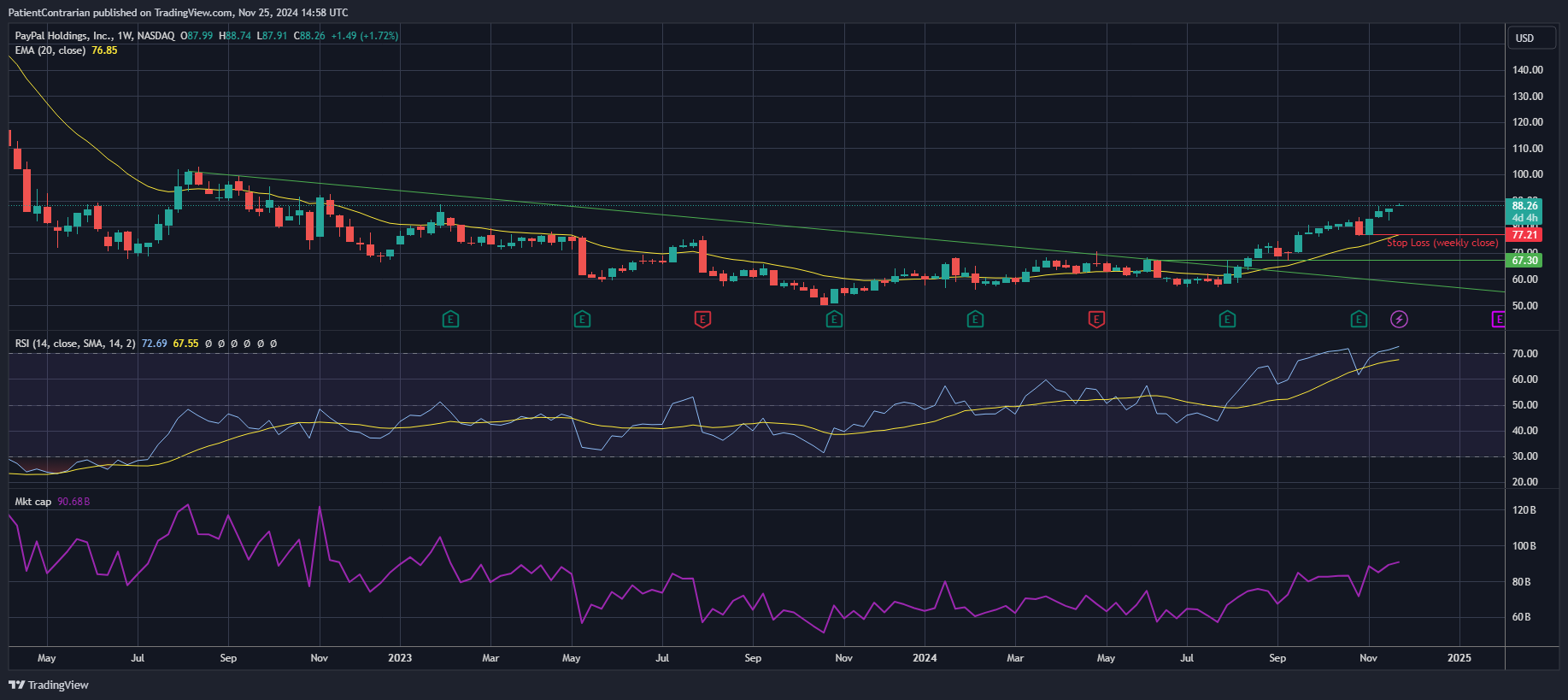Click the green earnings marker in August 2024

coord(1227,320)
